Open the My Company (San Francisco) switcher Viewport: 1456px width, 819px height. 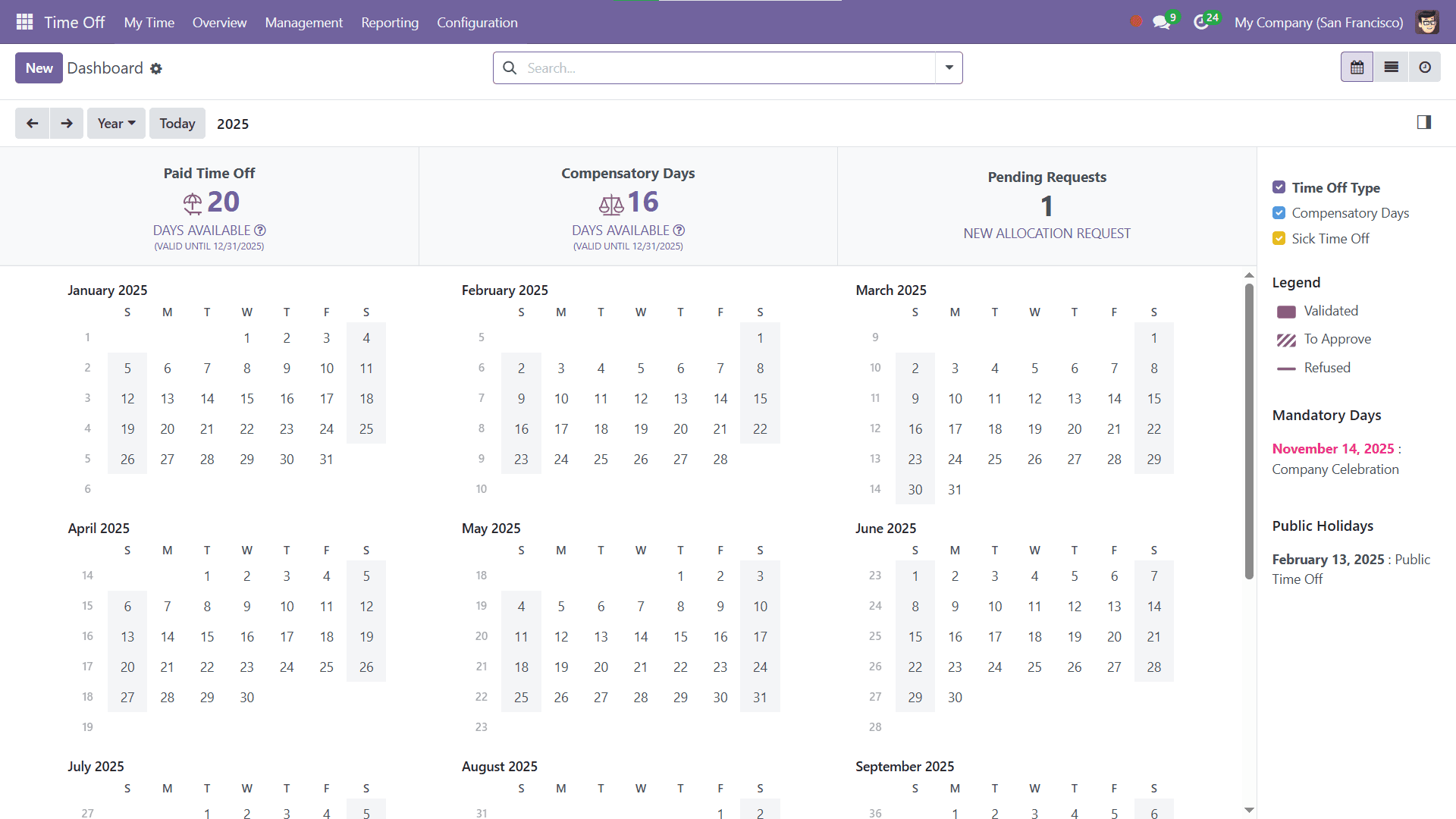click(1318, 22)
